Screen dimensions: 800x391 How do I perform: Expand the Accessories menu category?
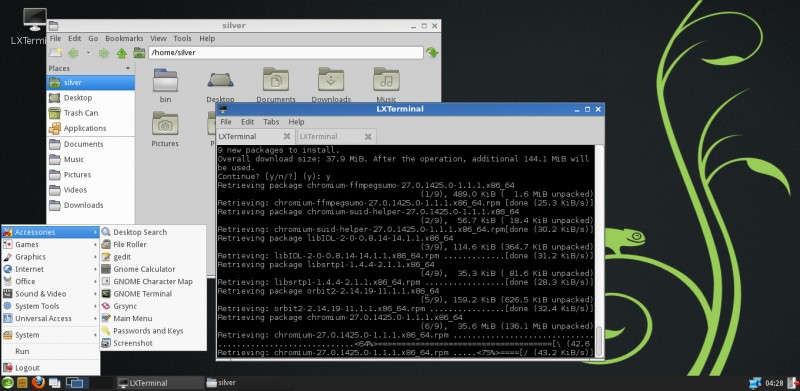click(50, 232)
